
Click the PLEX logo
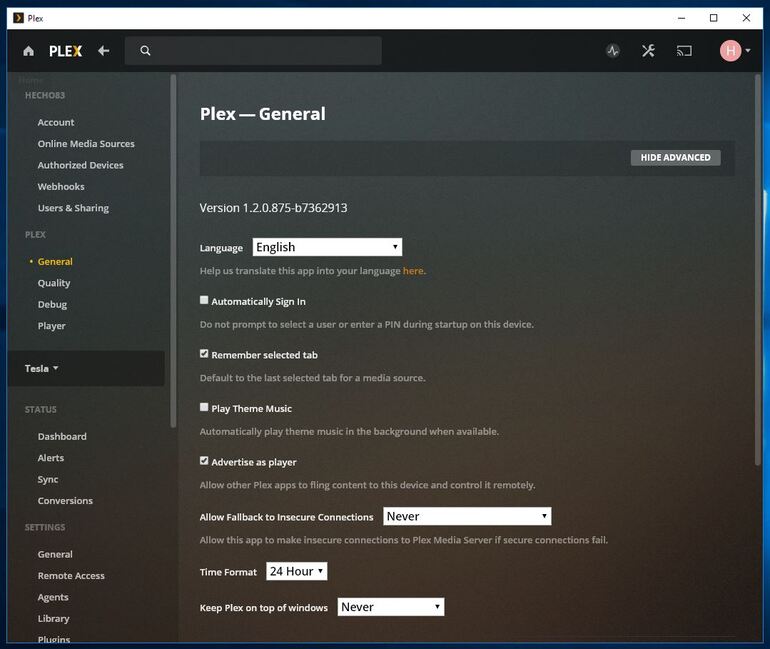(65, 51)
